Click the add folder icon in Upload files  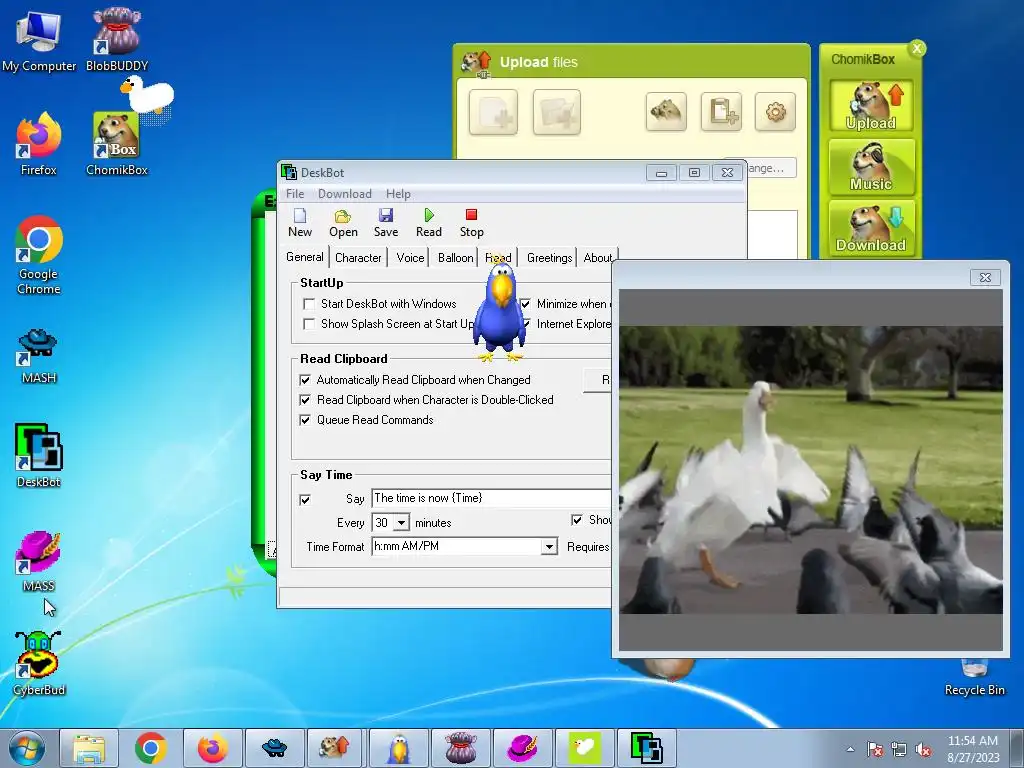pos(556,112)
